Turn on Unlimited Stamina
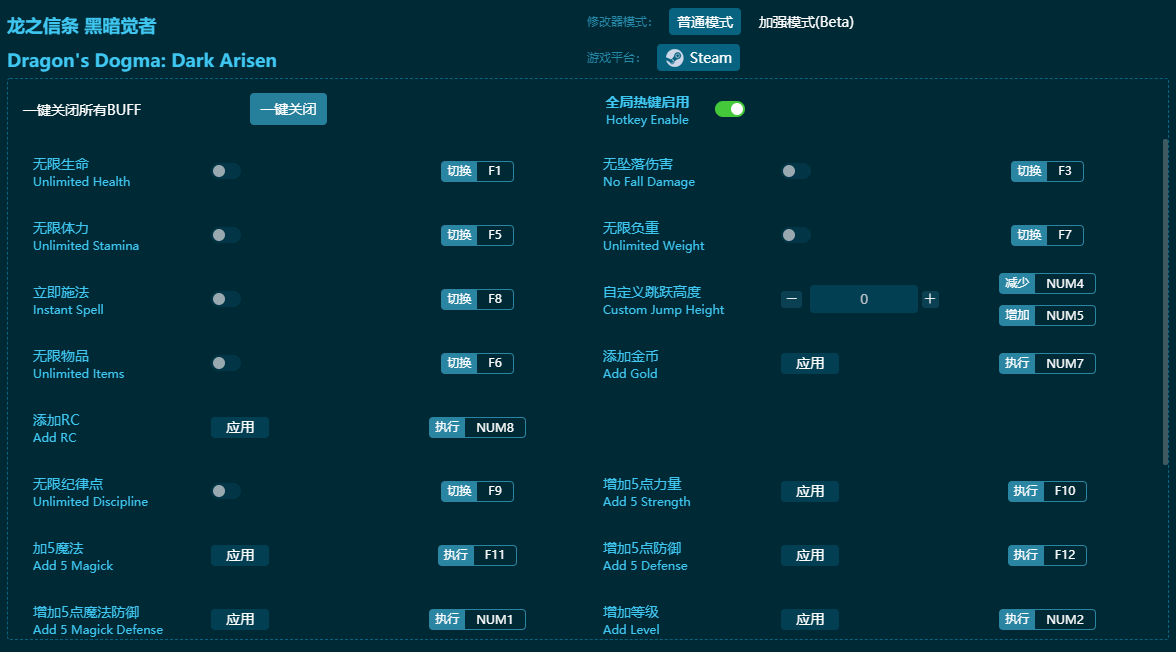This screenshot has height=652, width=1176. (226, 235)
